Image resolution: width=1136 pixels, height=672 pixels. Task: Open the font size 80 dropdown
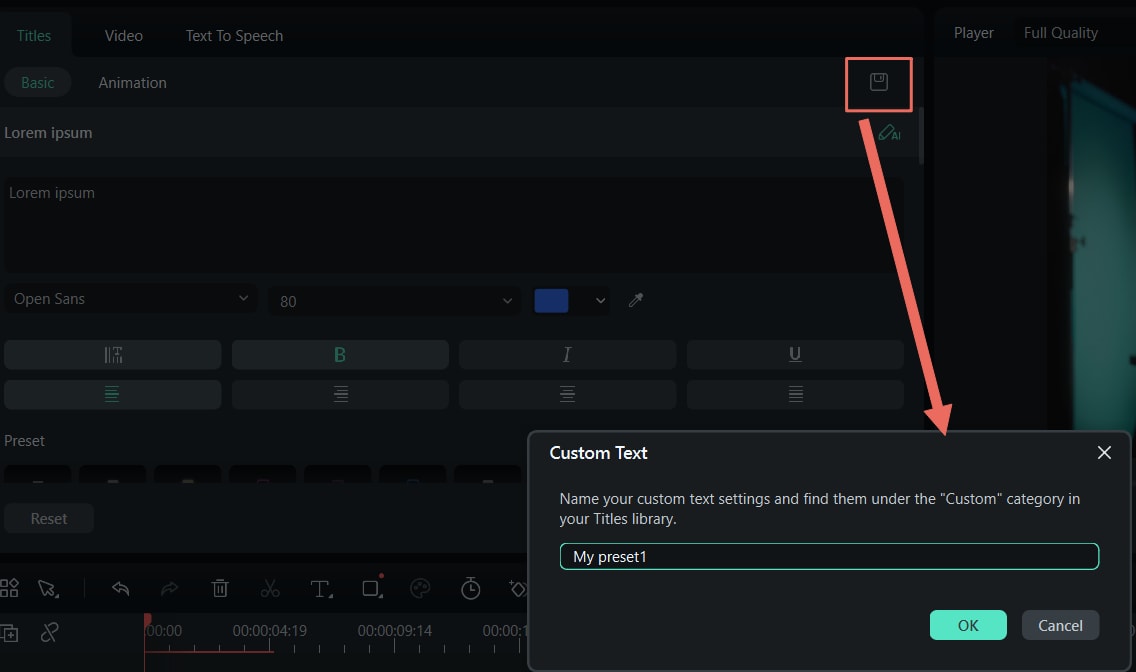tap(394, 301)
